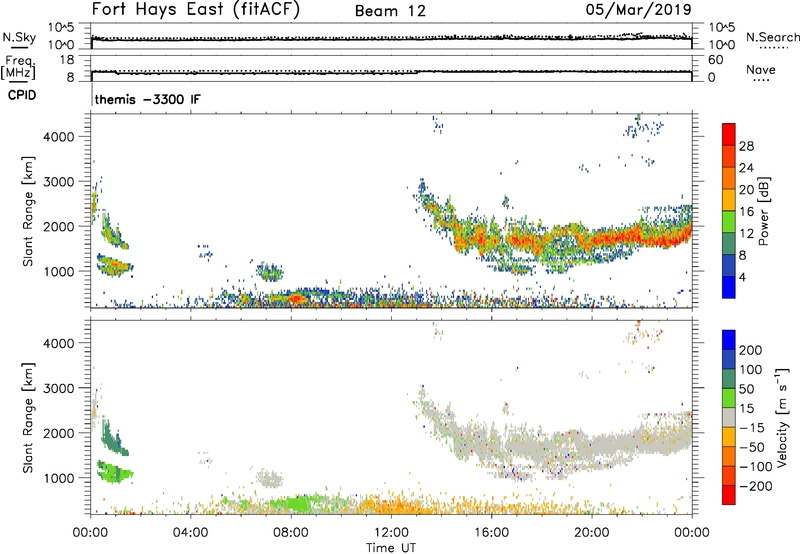Click the "Slant Range [km]" label of power panel

coord(28,211)
